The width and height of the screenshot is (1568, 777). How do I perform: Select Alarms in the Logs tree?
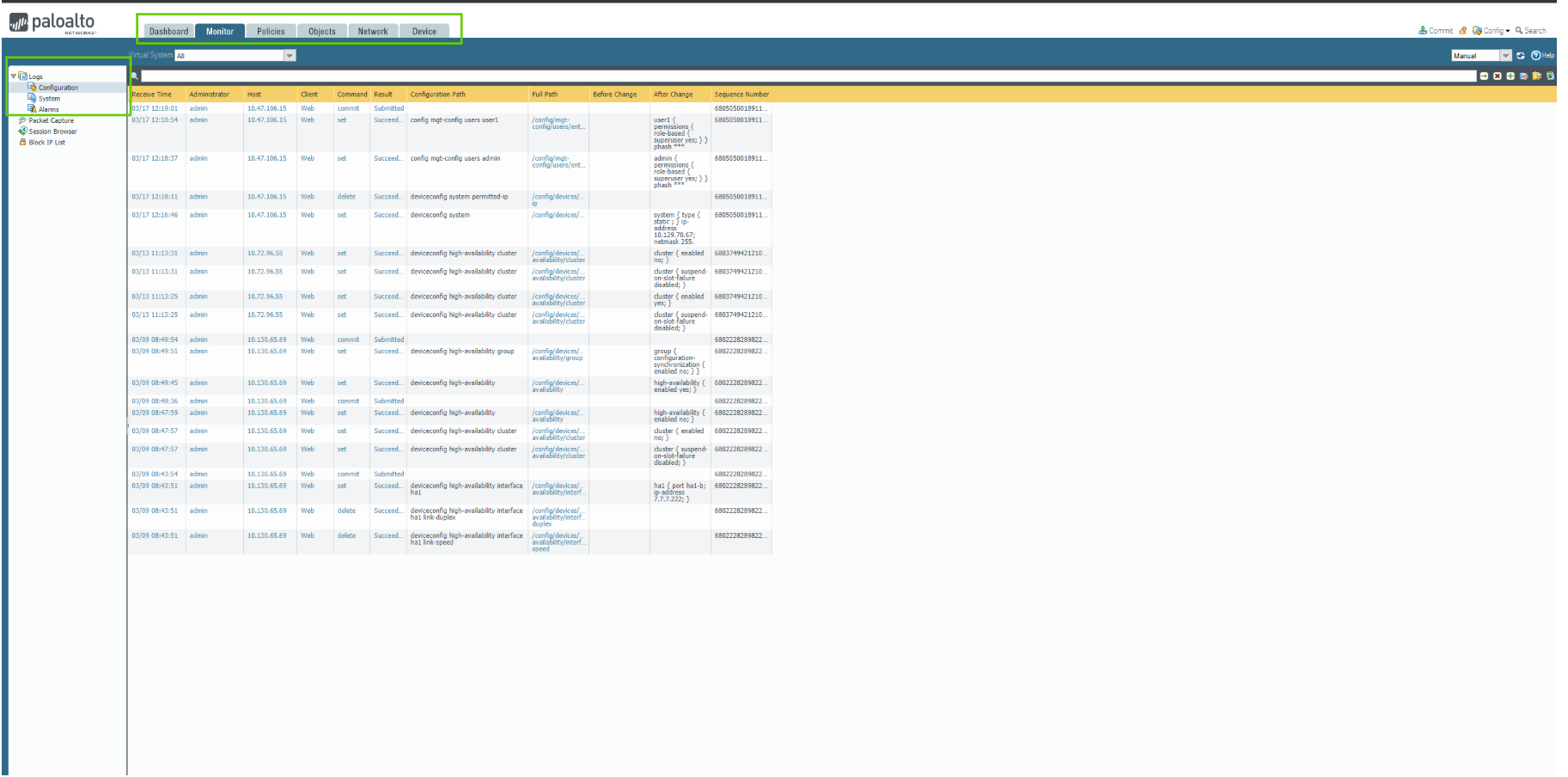[49, 109]
